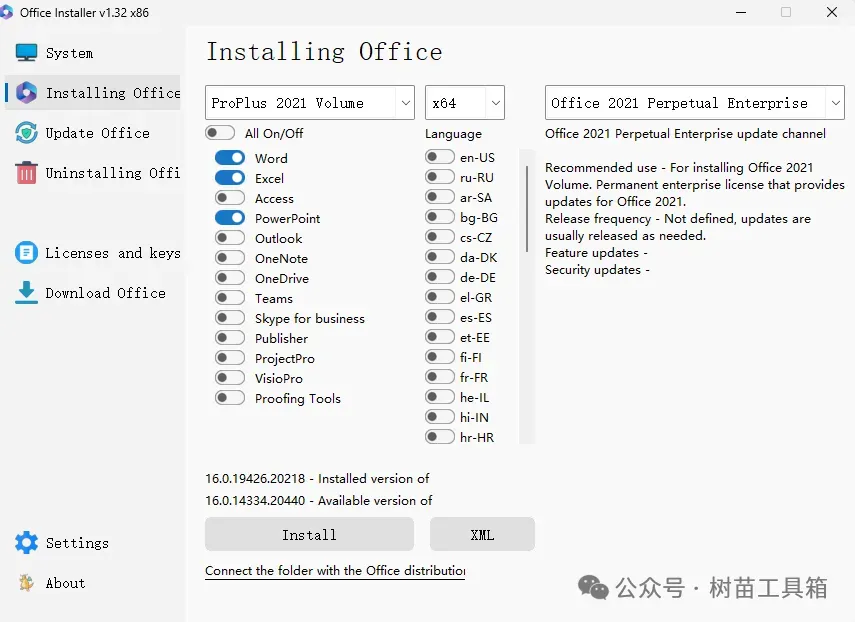
Task: Click the installed version 16.0.19426.20218 text
Action: (x=317, y=479)
